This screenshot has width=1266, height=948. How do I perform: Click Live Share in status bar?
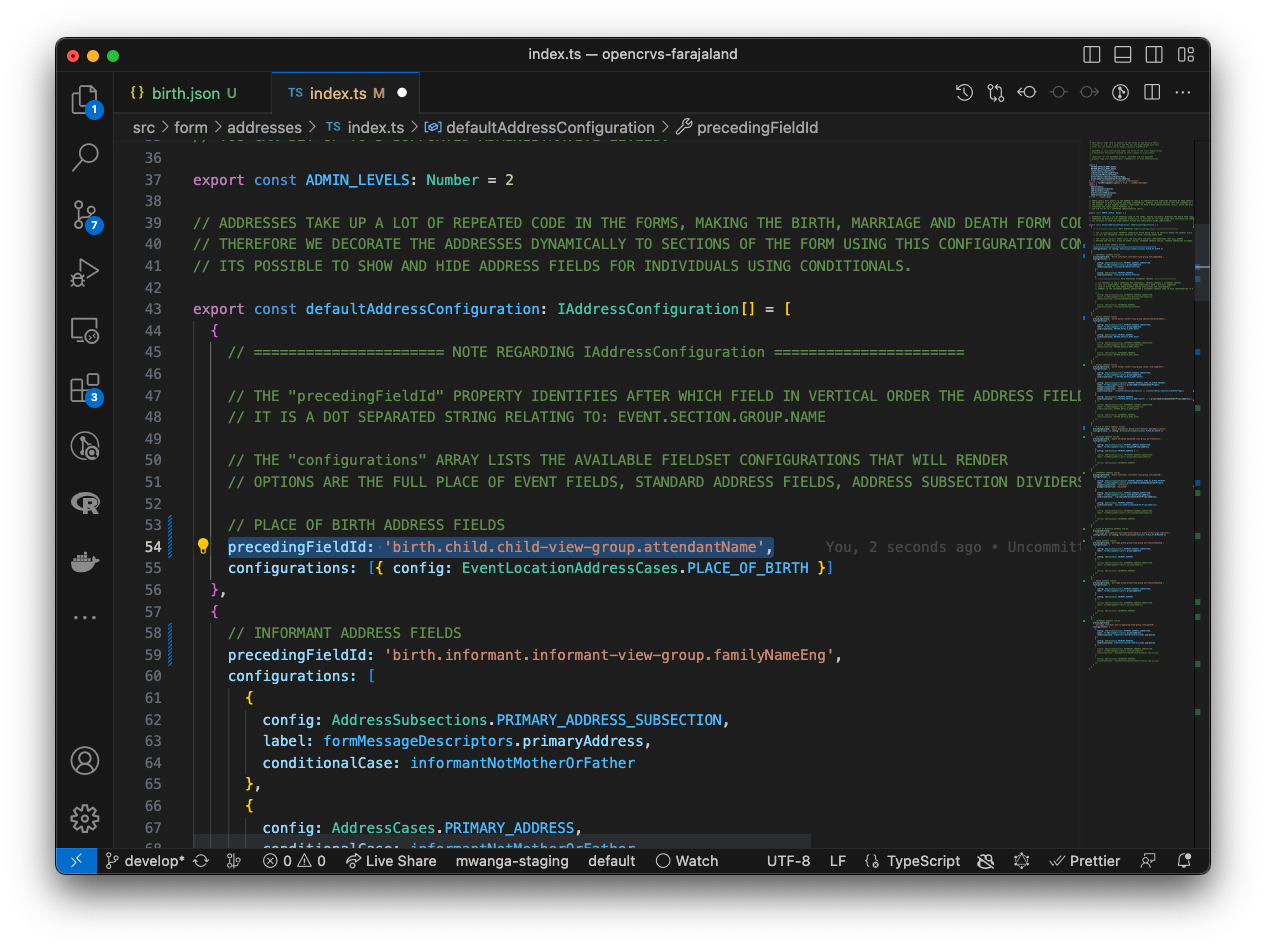(x=391, y=861)
